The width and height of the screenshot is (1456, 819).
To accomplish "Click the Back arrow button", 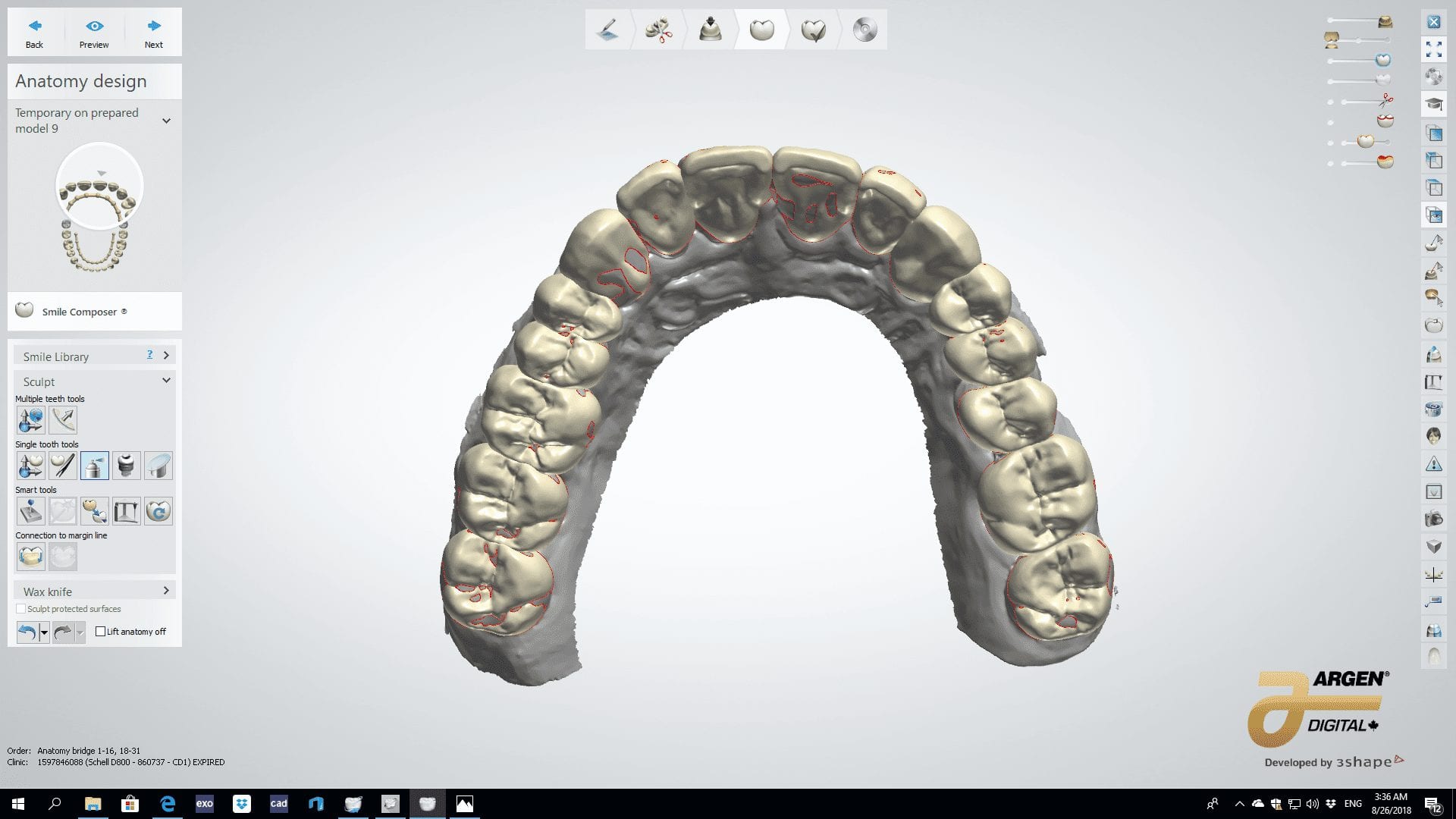I will [35, 33].
